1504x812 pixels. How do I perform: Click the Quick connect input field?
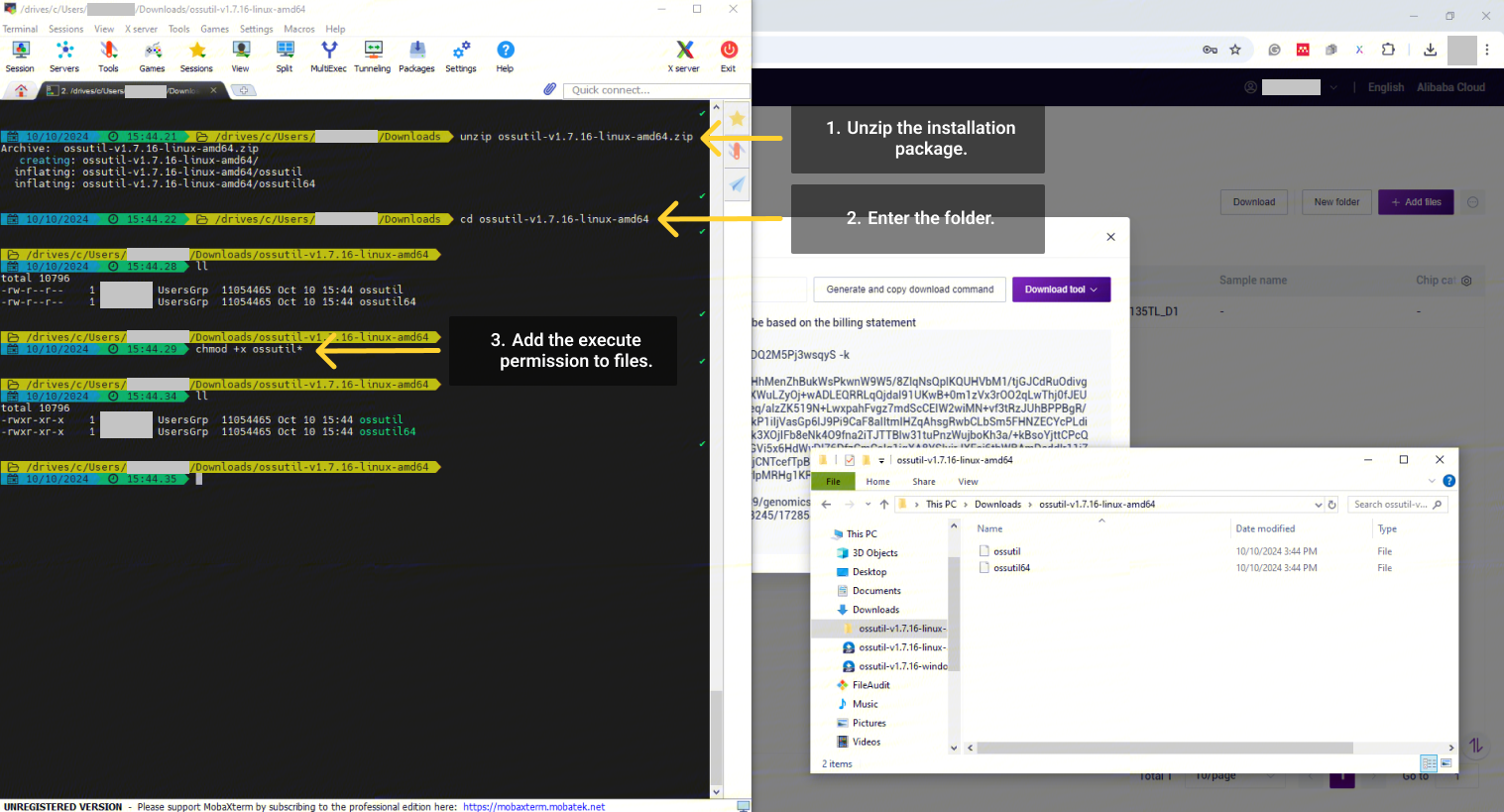(x=654, y=90)
